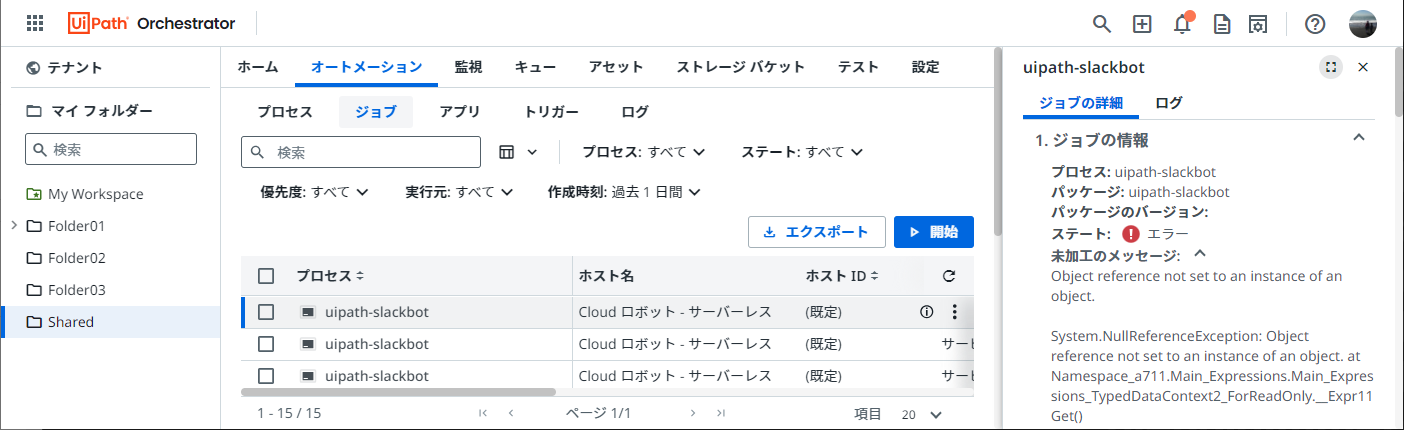Switch to テスト tab
Viewport: 1404px width, 430px height.
[858, 67]
